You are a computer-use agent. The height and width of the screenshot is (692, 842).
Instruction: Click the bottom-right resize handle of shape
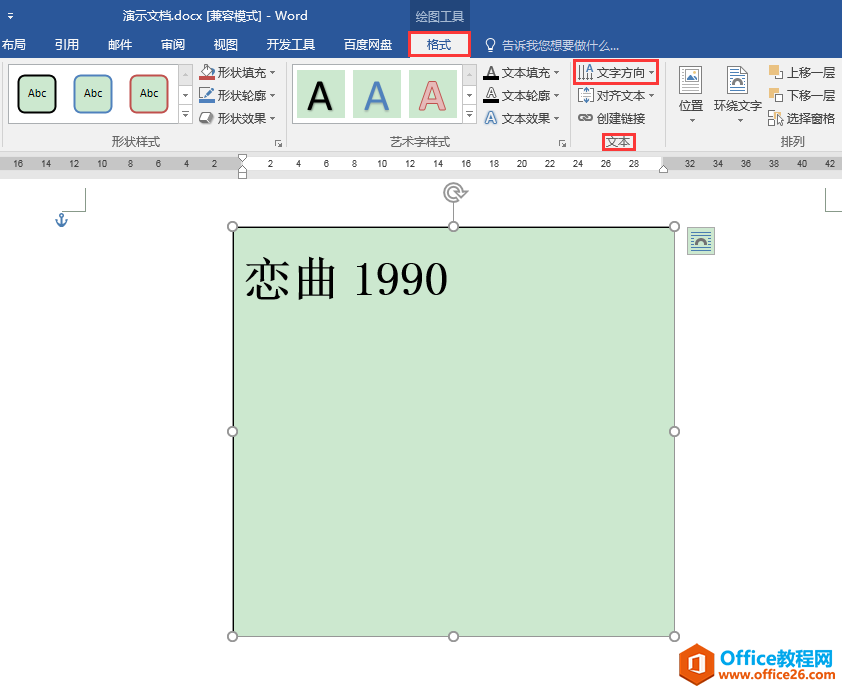coord(674,636)
